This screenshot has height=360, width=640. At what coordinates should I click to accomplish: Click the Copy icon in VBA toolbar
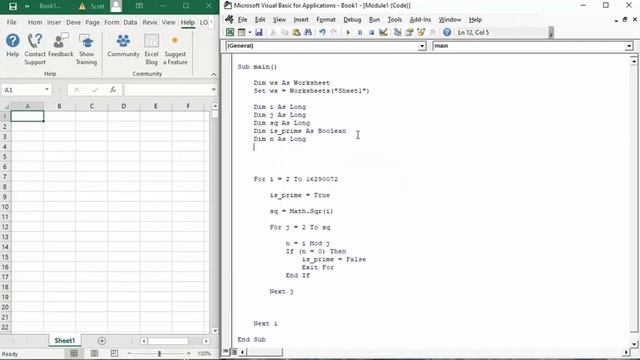point(284,32)
